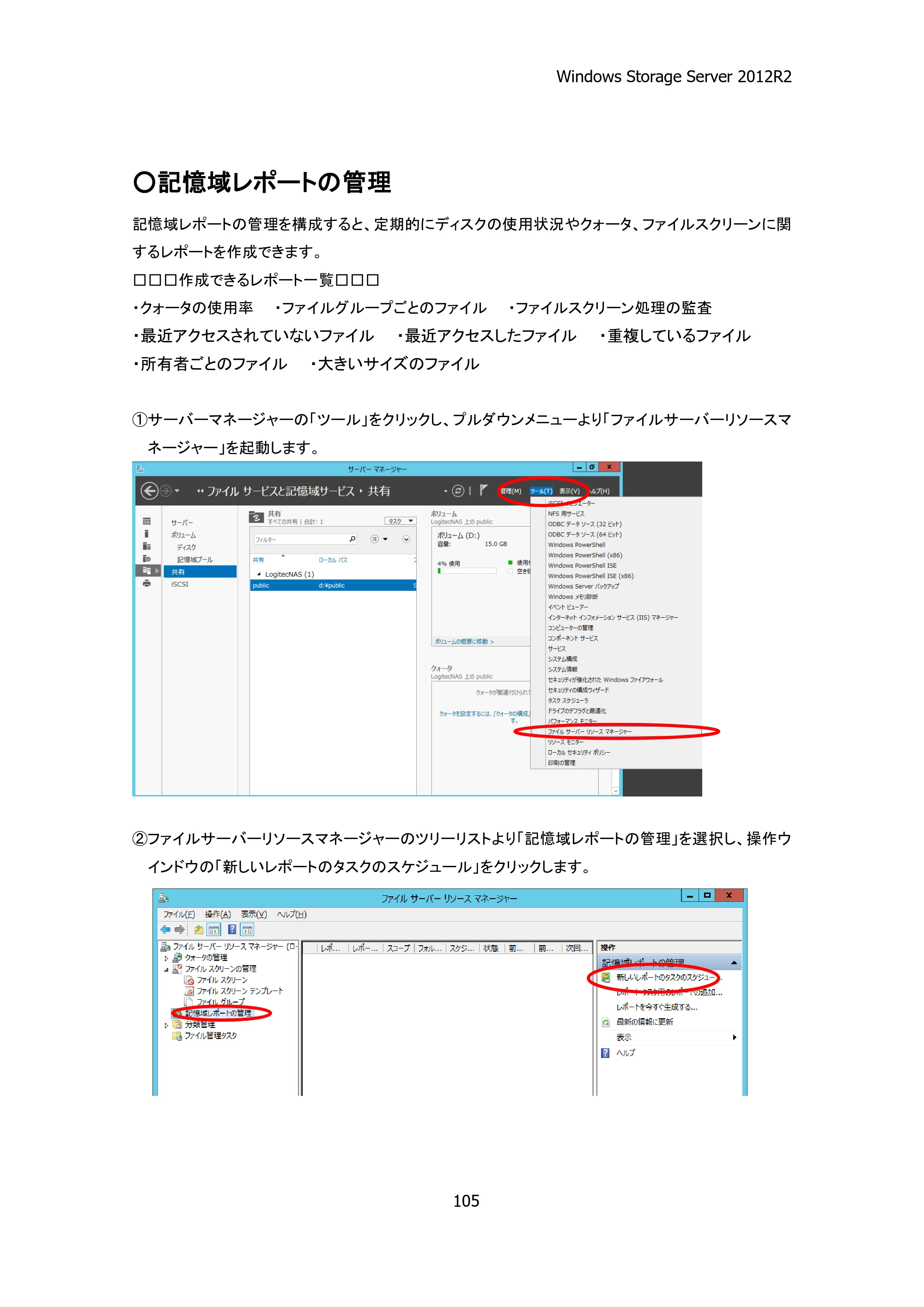The height and width of the screenshot is (1307, 924).
Task: Select 共有 in the Server Manager sidebar
Action: coord(200,571)
